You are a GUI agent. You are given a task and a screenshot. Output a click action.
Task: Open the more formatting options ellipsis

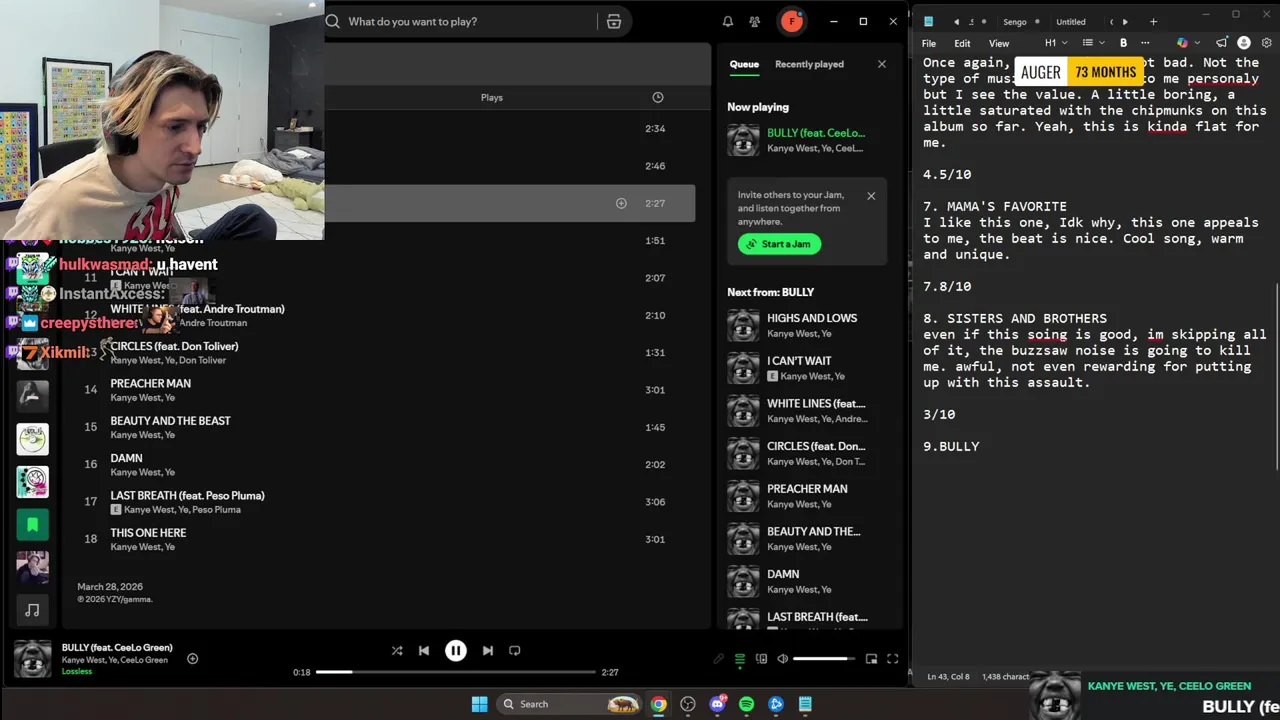click(1145, 43)
